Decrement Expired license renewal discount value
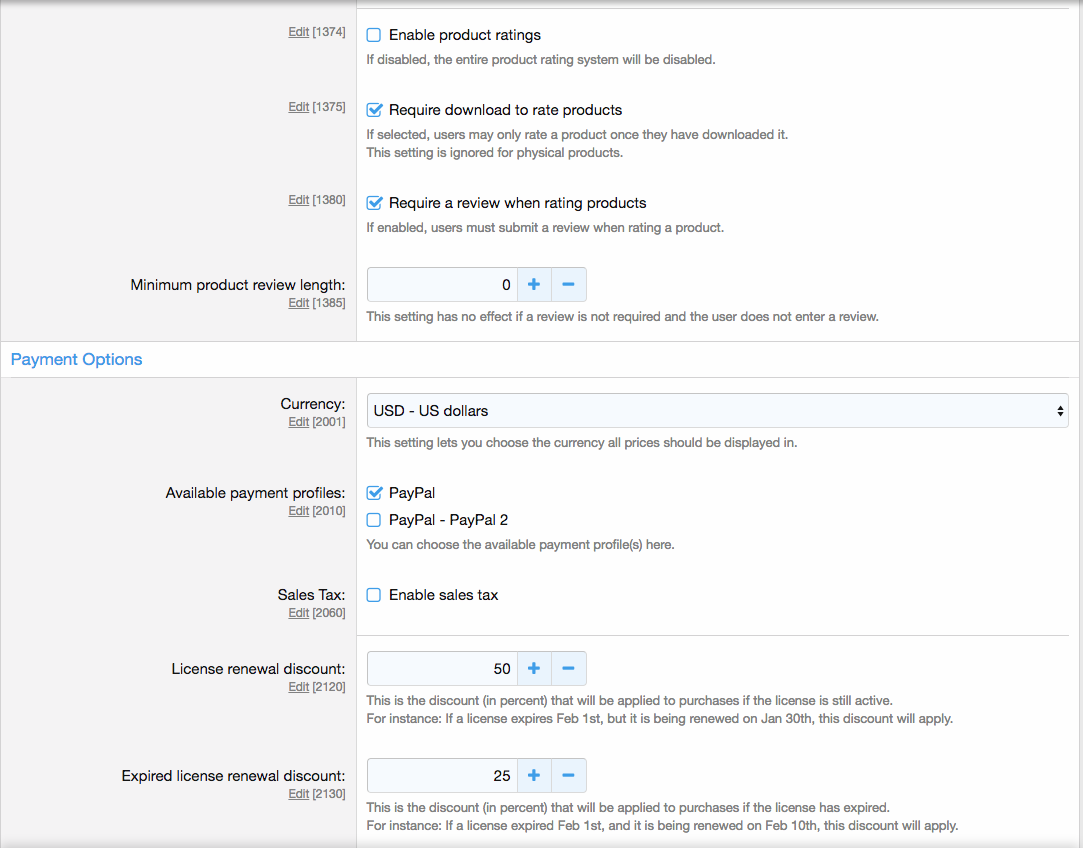The image size is (1083, 848). 568,776
